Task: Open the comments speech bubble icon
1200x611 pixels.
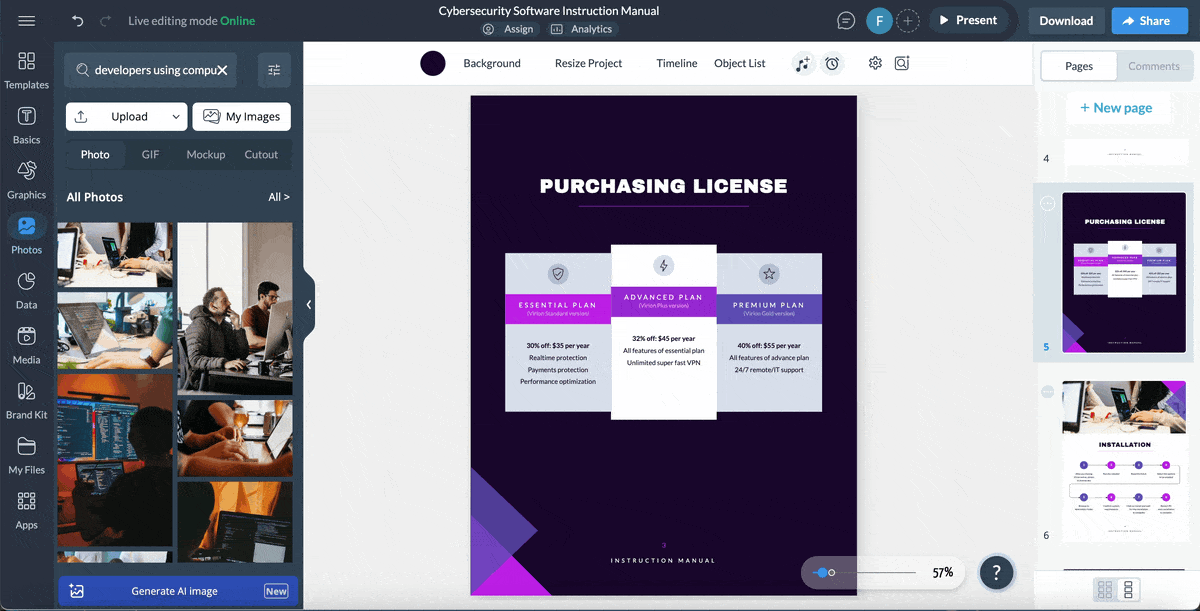Action: pos(846,21)
